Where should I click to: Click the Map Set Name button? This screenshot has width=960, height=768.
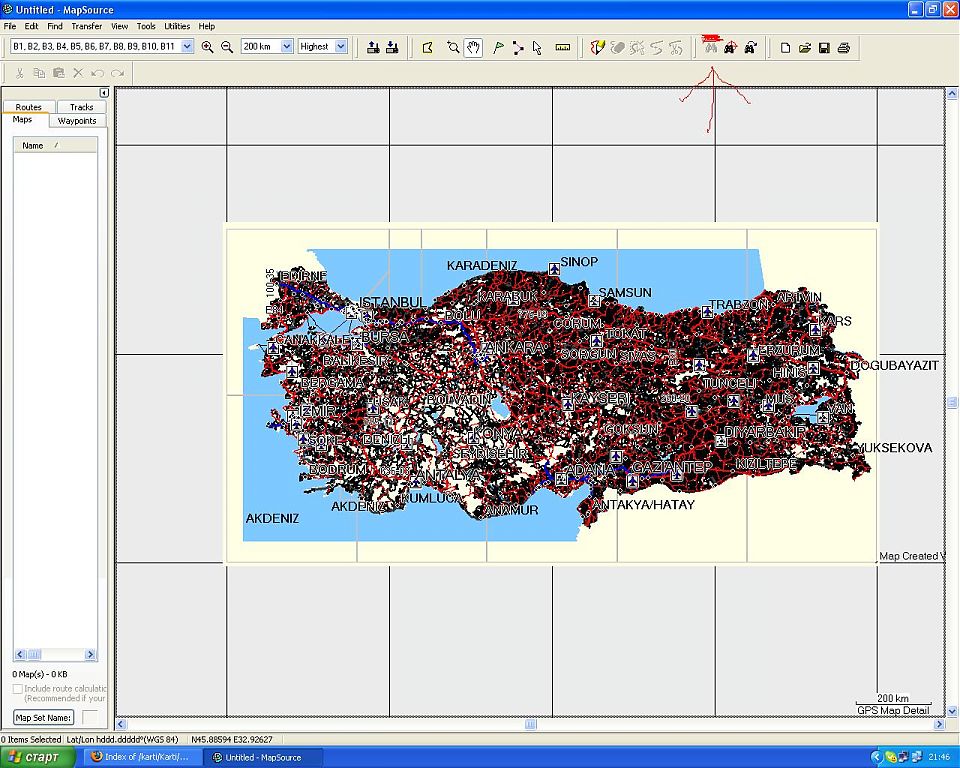click(x=43, y=717)
